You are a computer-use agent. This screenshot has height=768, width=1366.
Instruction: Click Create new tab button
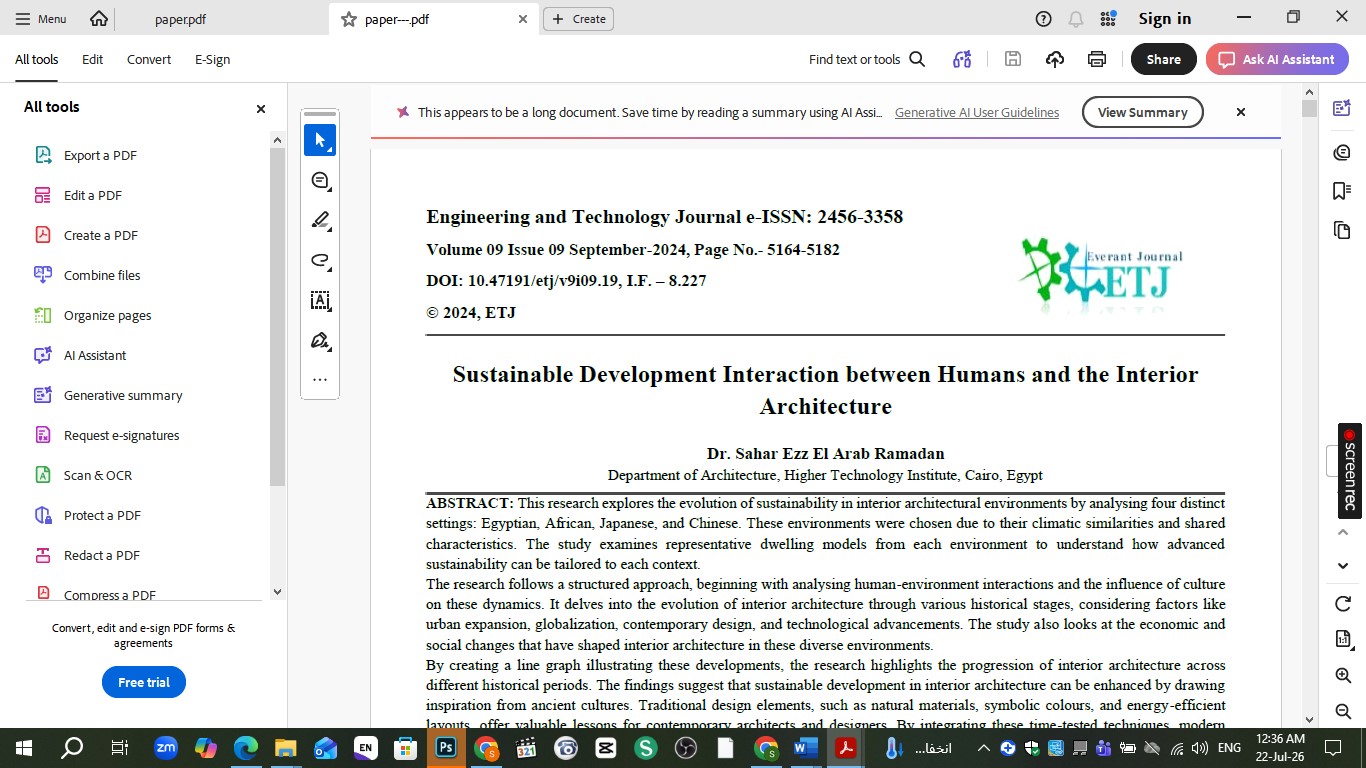[x=578, y=18]
